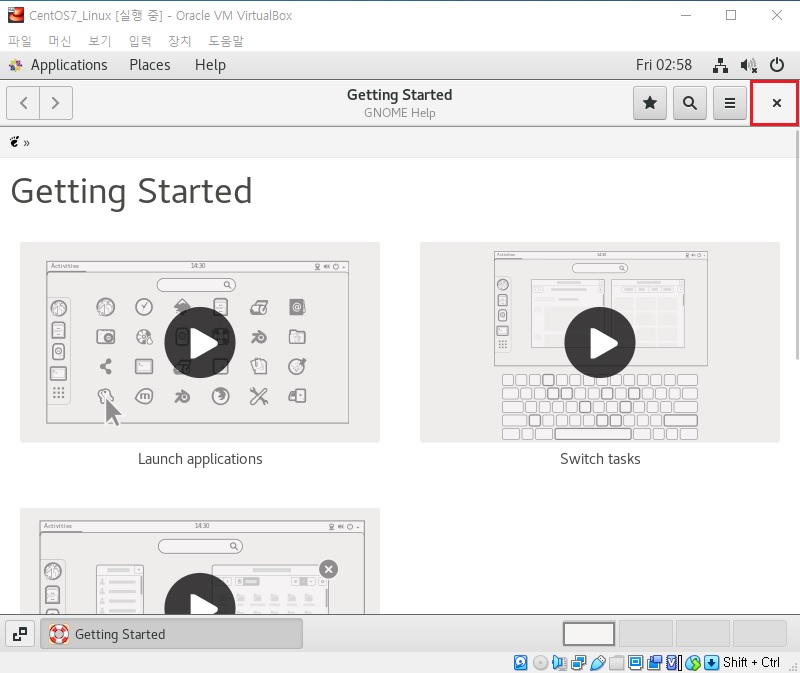The image size is (800, 673).
Task: Open the VirtualBox 보기 menu
Action: coord(99,41)
